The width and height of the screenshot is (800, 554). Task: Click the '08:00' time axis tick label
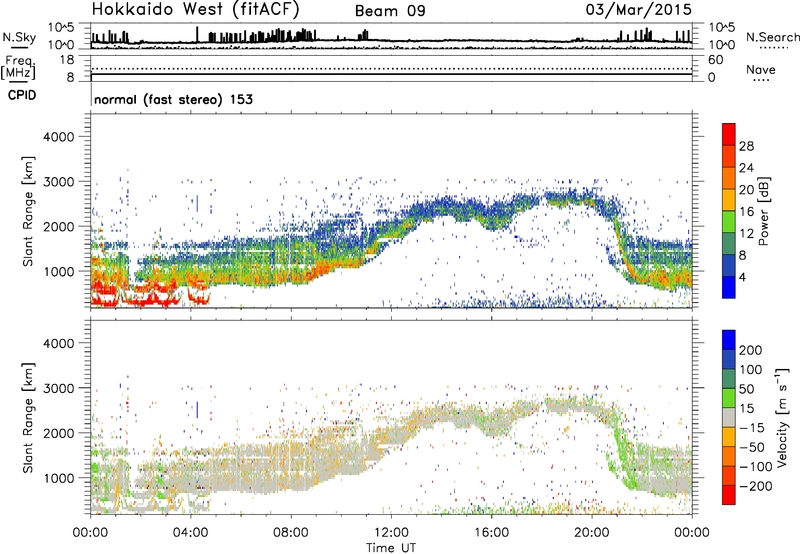tap(291, 533)
